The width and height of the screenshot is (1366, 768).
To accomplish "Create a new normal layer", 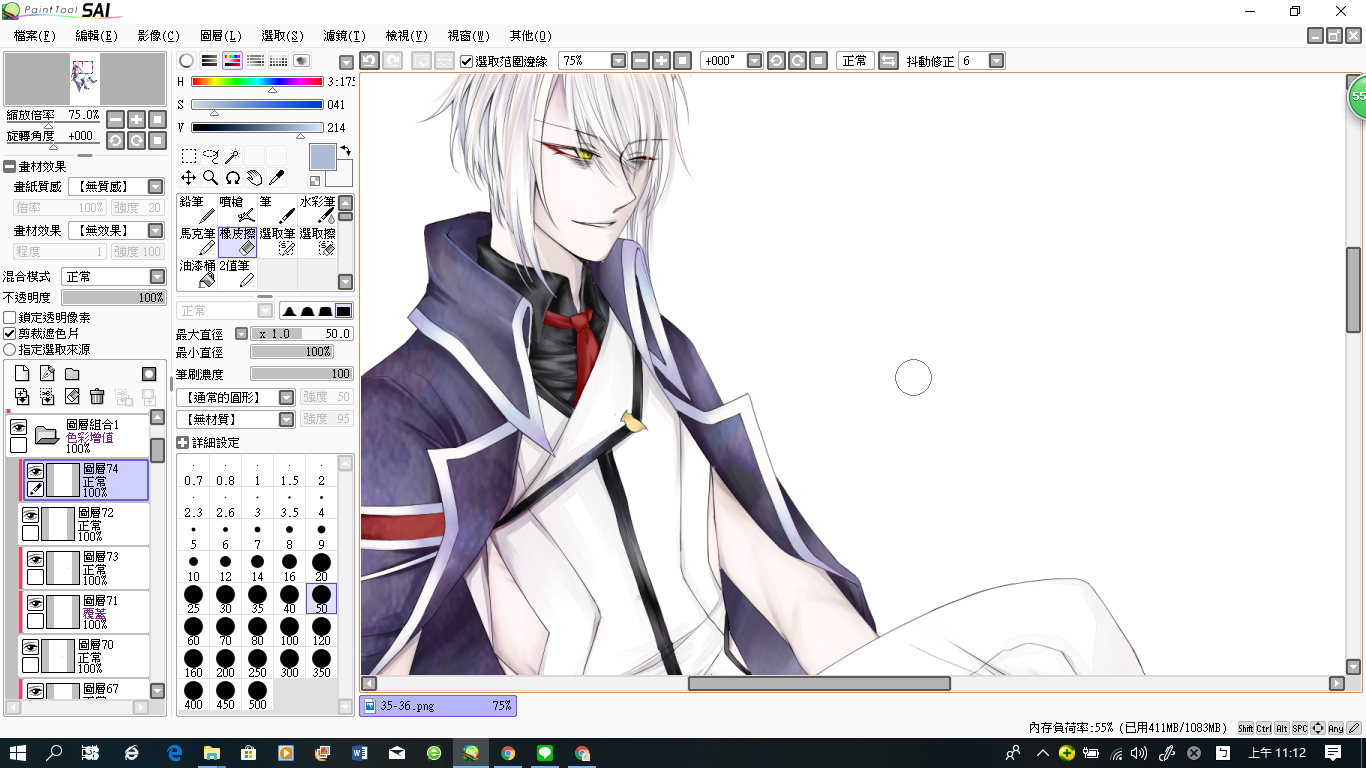I will [x=22, y=374].
